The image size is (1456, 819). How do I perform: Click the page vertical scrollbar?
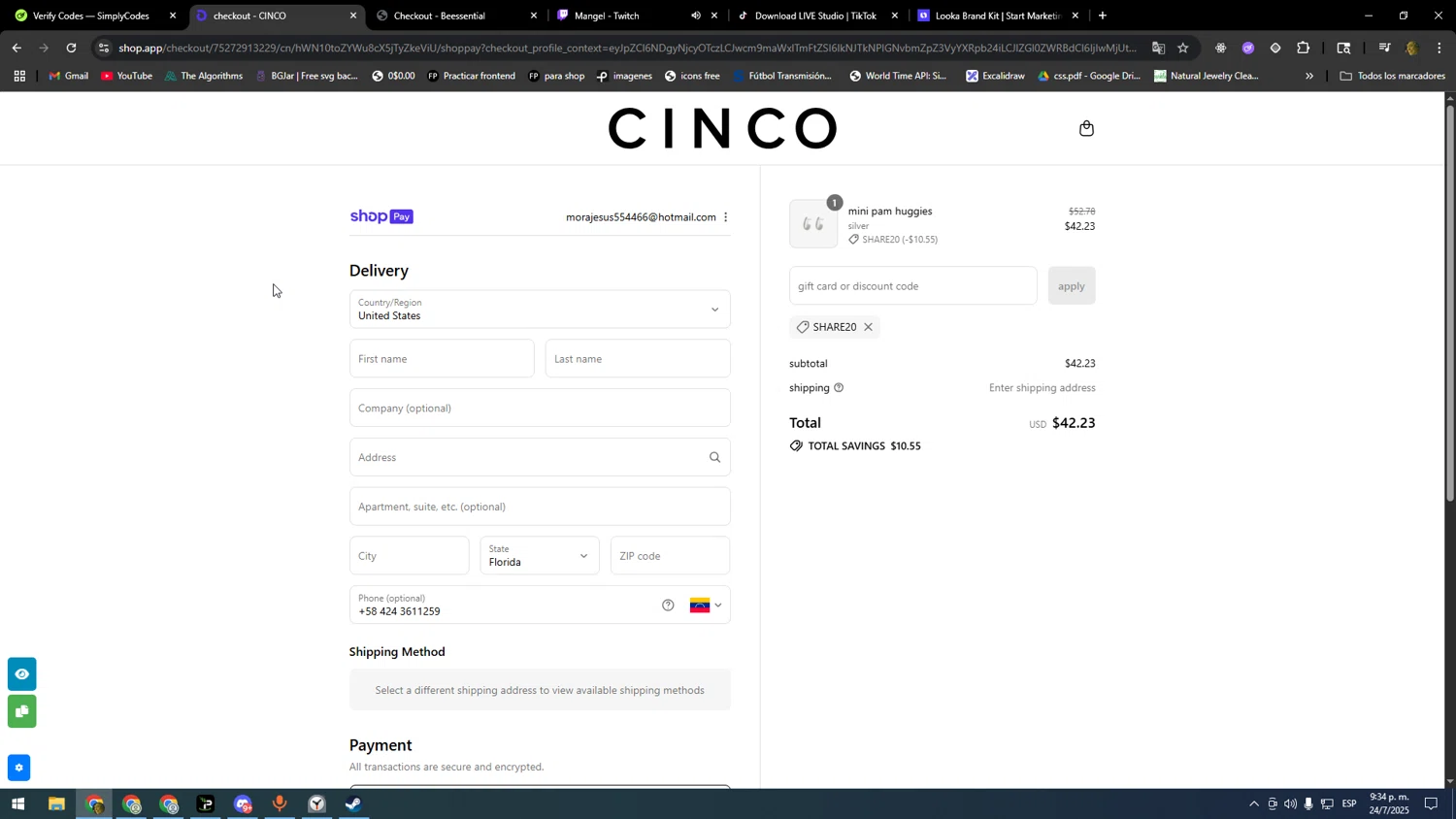click(1450, 301)
